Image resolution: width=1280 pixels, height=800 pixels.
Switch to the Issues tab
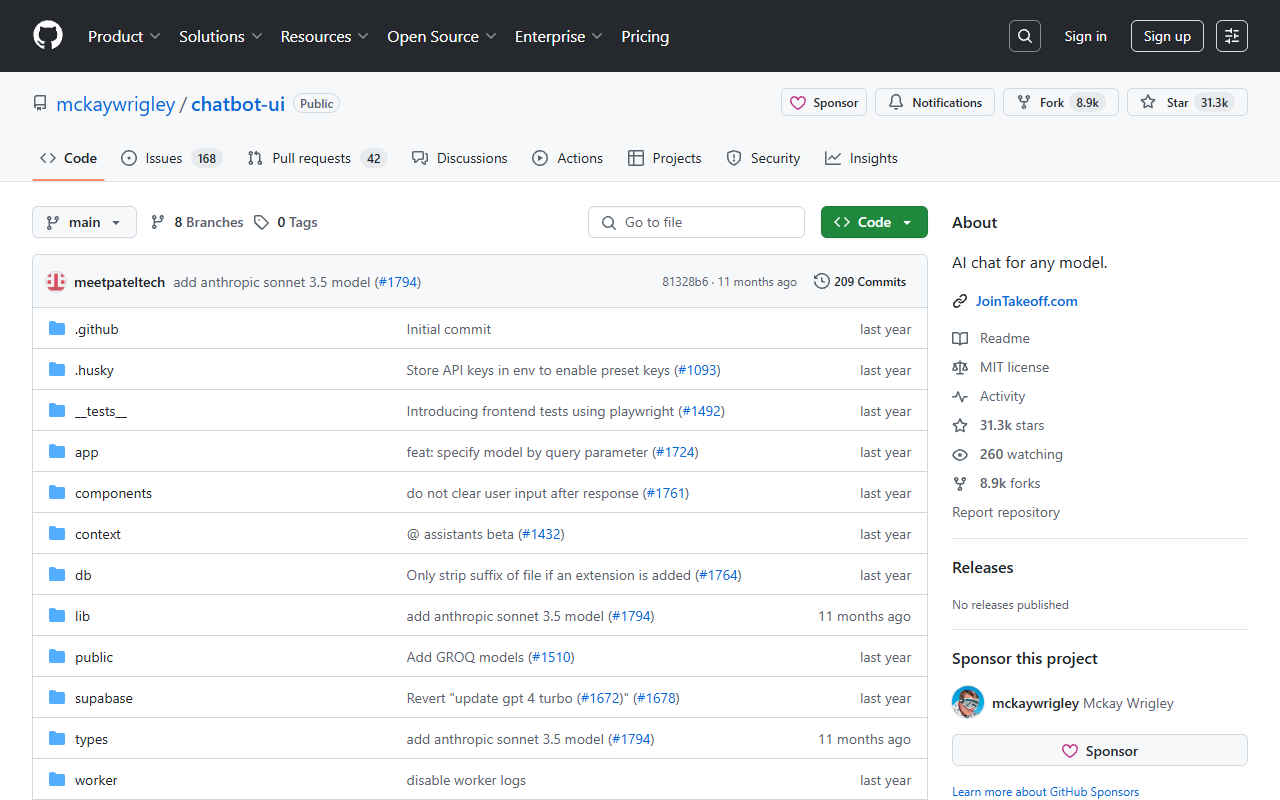click(171, 158)
